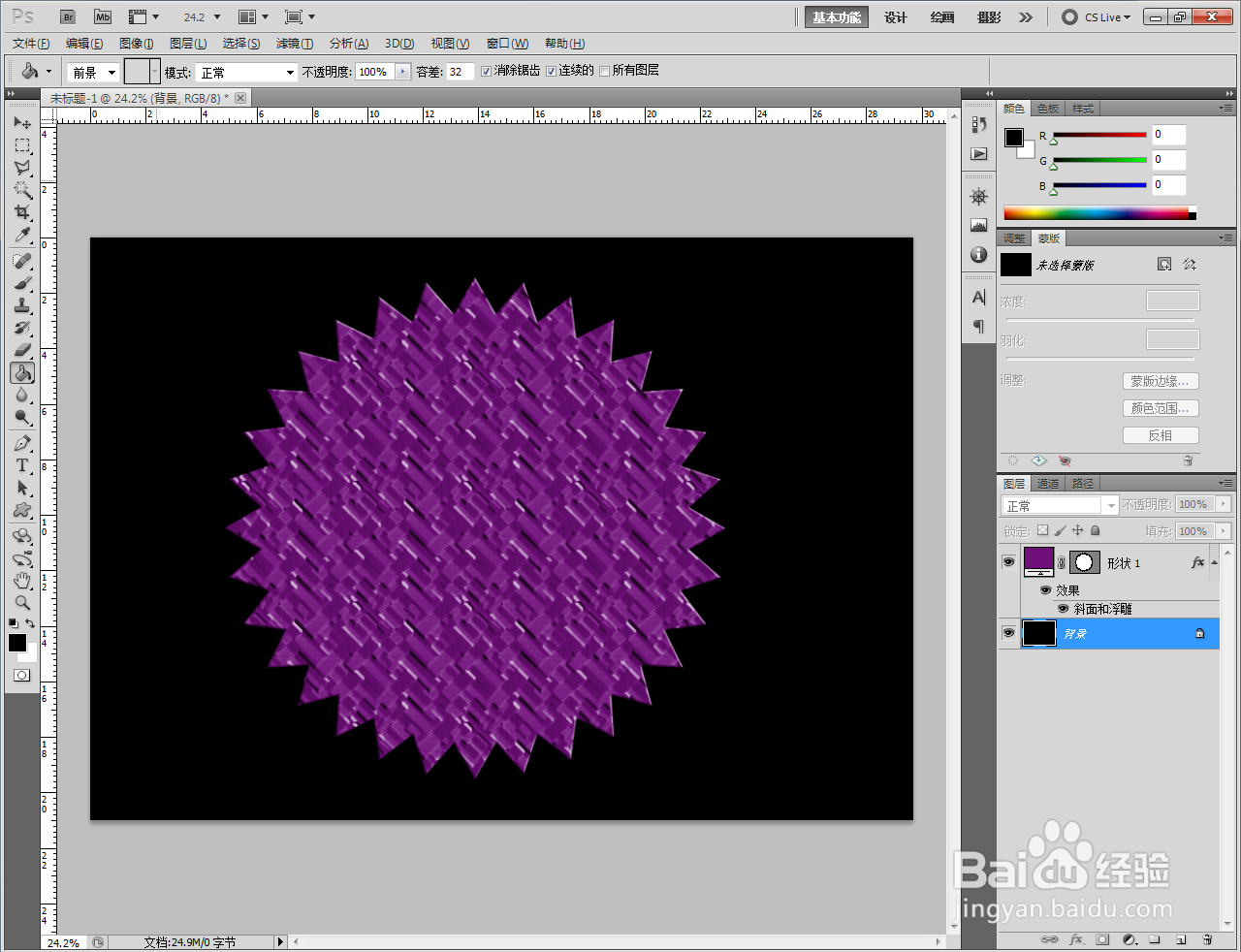
Task: Select the Zoom tool
Action: click(x=22, y=602)
